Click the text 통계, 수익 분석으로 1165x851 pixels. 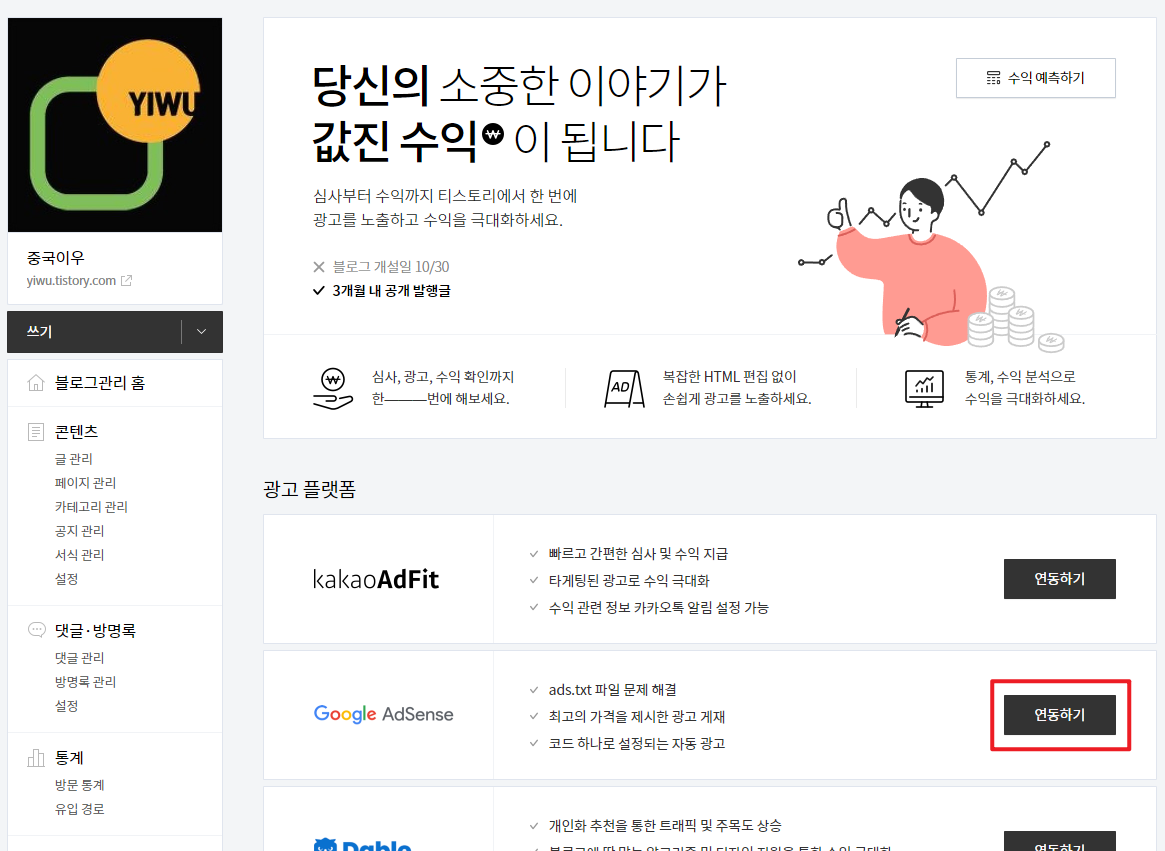point(1020,377)
